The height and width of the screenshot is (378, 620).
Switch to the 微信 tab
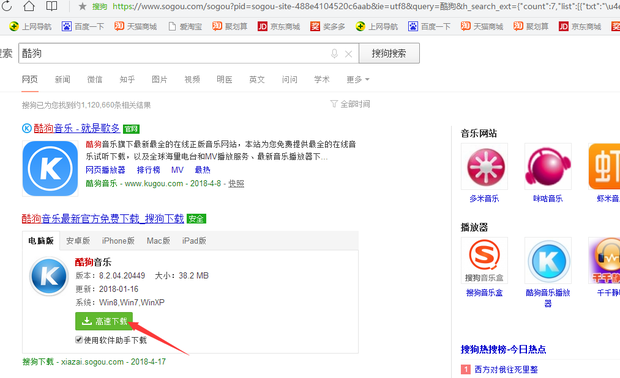(95, 79)
